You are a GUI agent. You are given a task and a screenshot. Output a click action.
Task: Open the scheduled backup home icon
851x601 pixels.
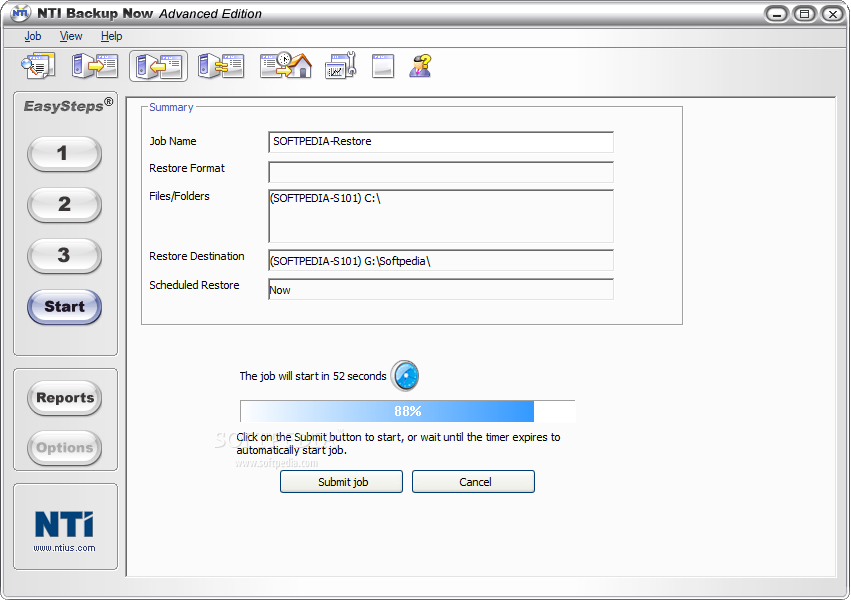point(286,66)
